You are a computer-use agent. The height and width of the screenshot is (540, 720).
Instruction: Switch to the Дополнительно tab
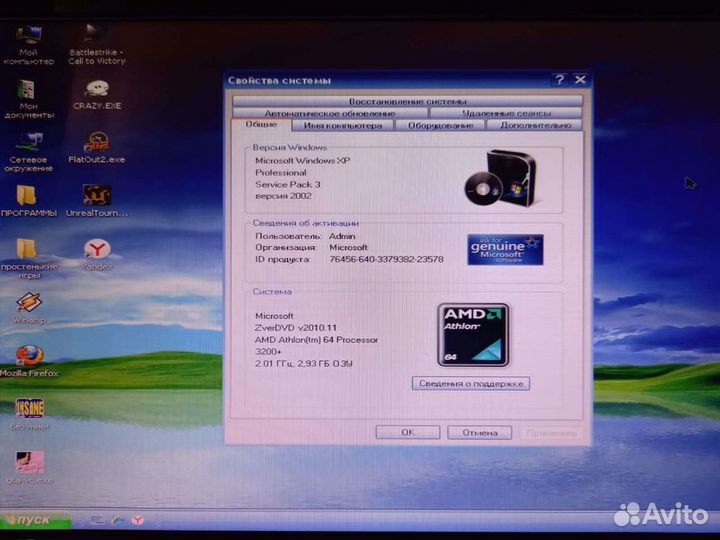click(535, 125)
